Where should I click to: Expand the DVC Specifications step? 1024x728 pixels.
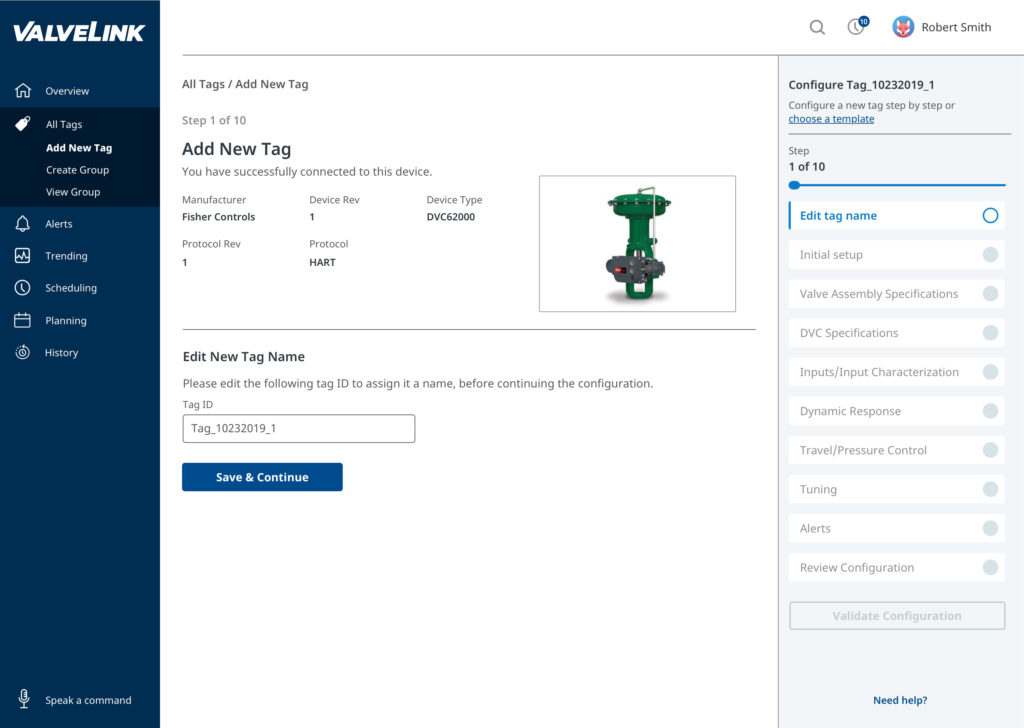pos(990,332)
